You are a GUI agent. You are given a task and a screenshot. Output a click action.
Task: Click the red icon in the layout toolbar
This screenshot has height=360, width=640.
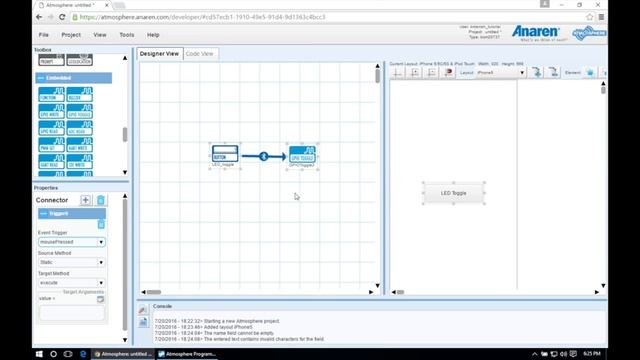[449, 73]
